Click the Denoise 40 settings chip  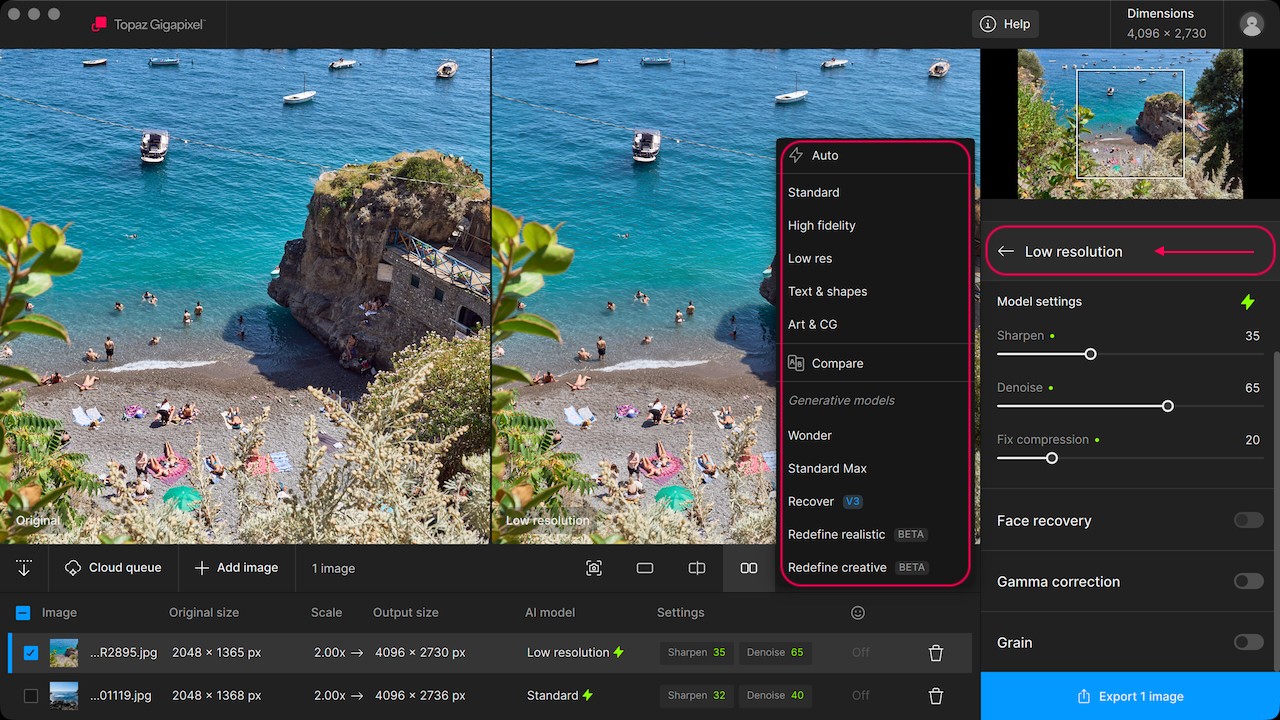(x=776, y=695)
